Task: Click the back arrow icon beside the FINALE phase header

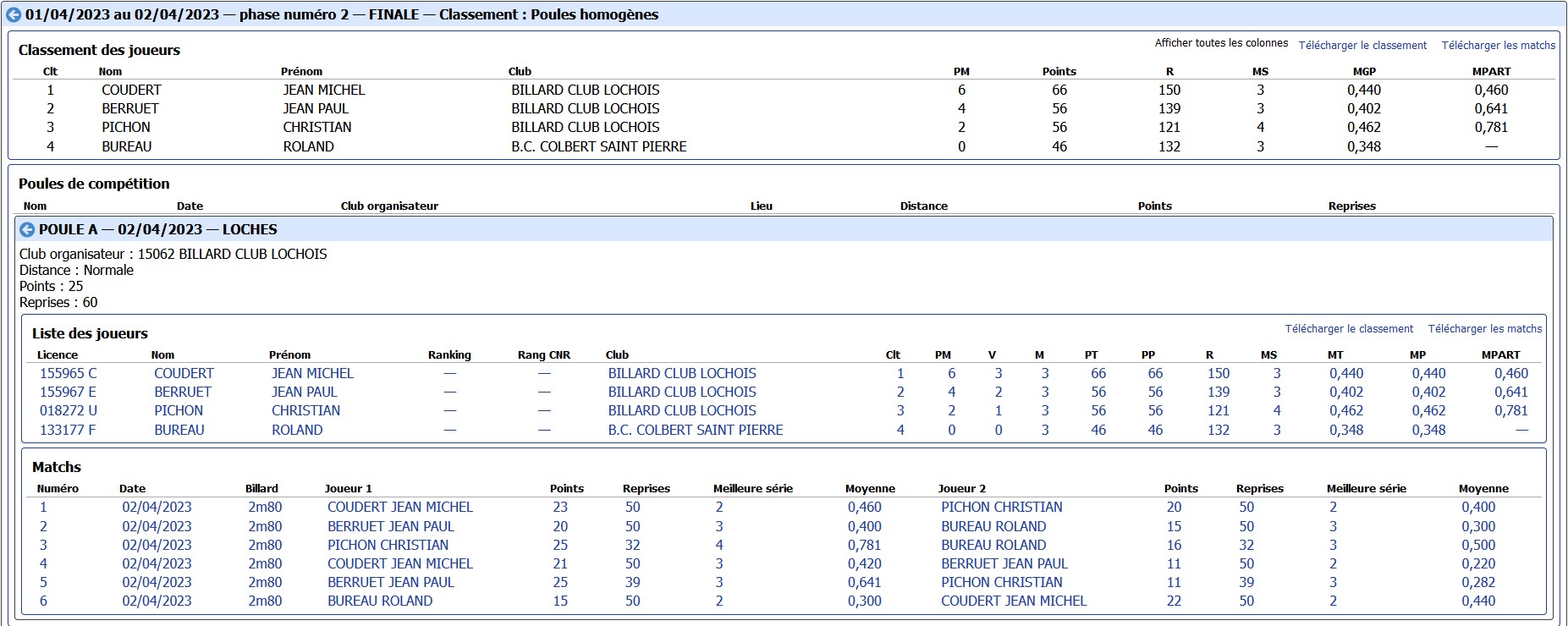Action: (14, 14)
